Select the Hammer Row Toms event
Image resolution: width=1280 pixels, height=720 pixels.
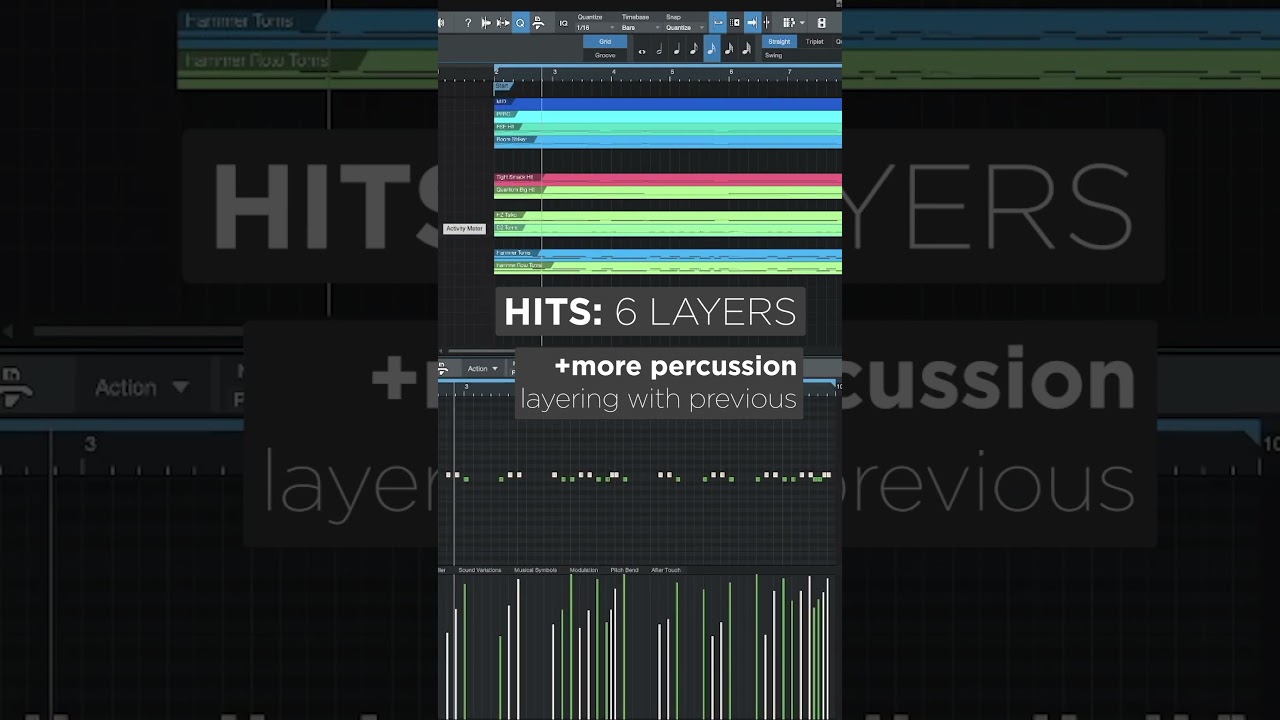coord(668,267)
